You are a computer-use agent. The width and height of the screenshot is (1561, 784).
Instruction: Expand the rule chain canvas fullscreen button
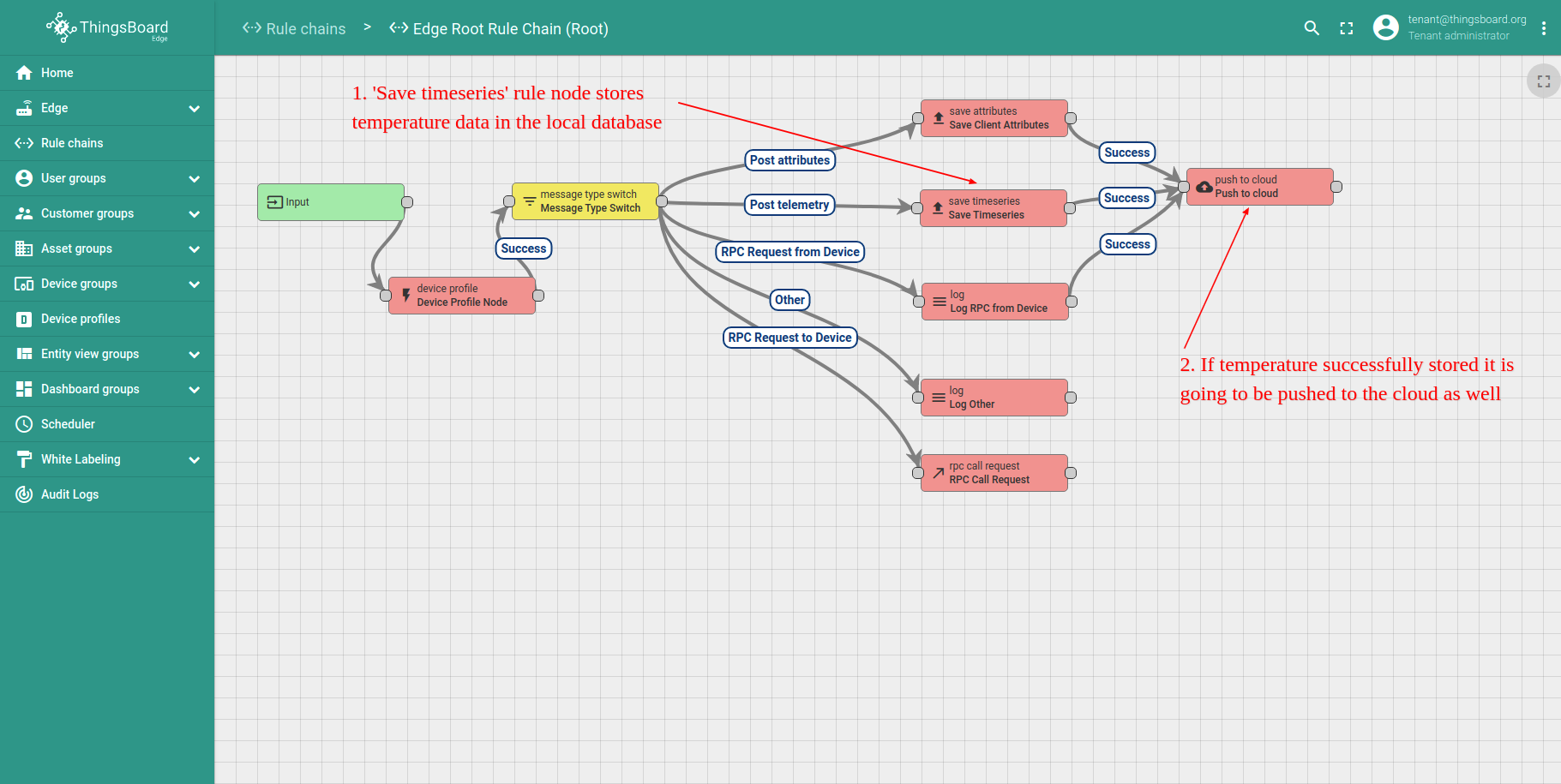pyautogui.click(x=1543, y=81)
